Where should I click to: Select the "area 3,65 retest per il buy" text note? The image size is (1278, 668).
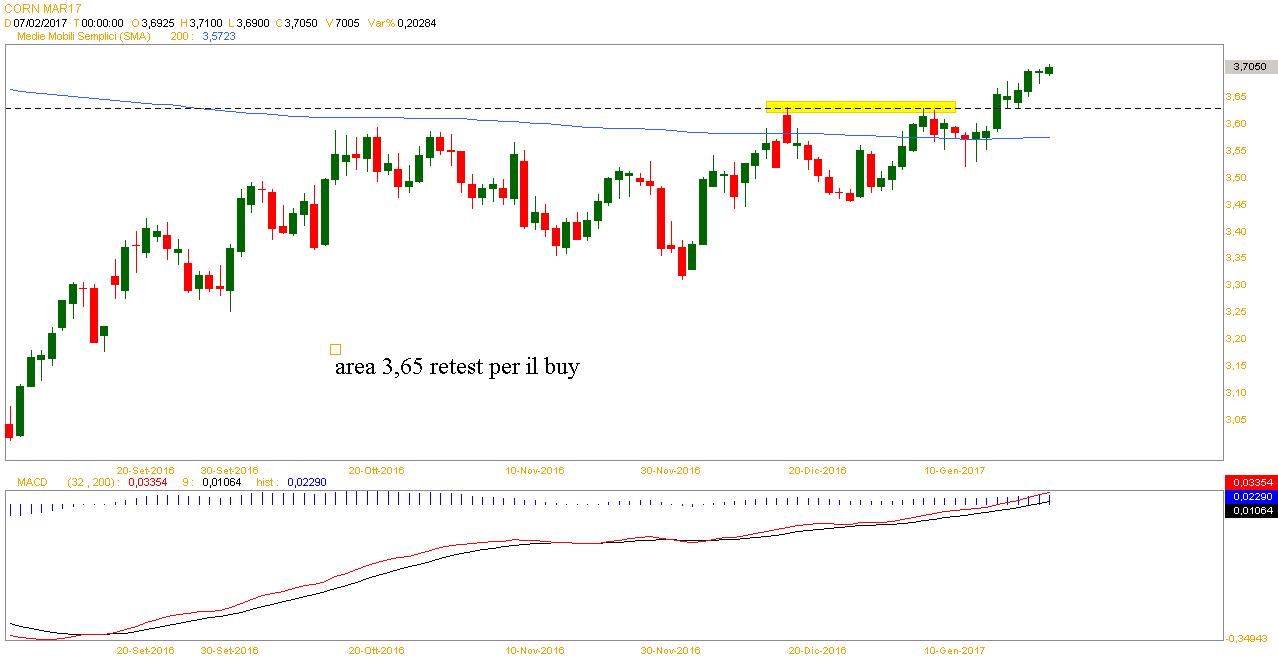pos(457,367)
